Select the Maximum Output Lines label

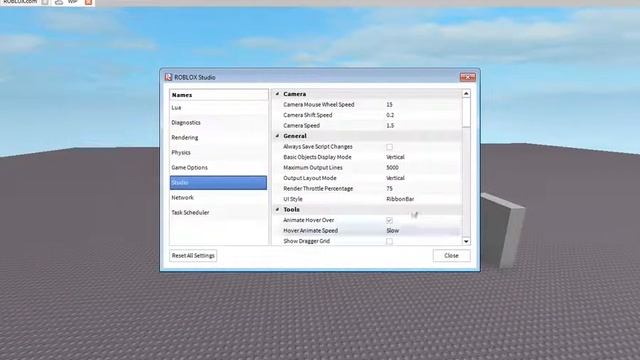point(313,168)
